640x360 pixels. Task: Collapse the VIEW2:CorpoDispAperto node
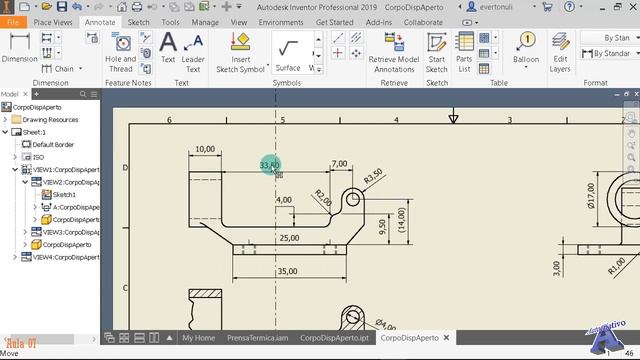pos(25,182)
